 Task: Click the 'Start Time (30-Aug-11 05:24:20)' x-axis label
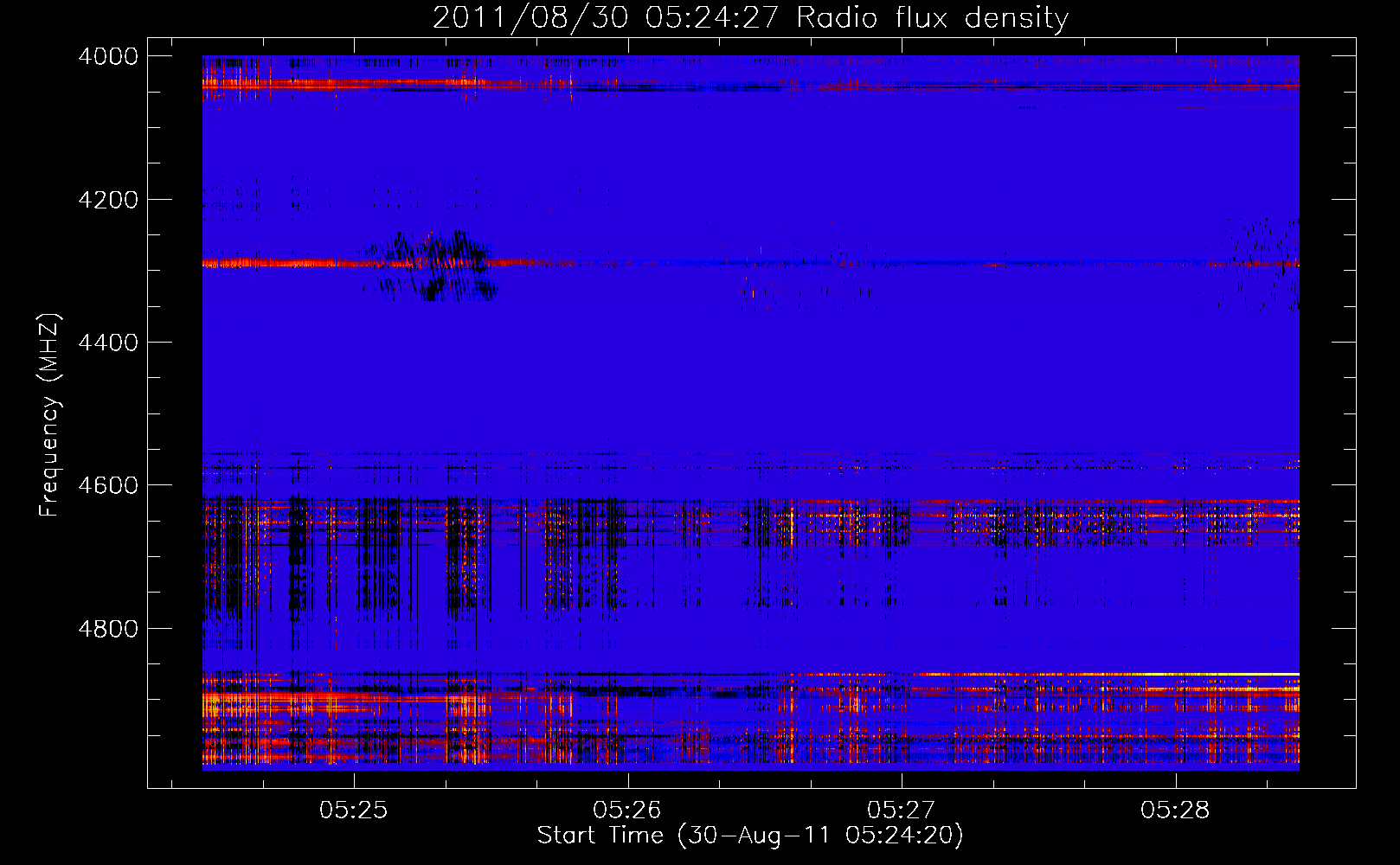pos(750,836)
